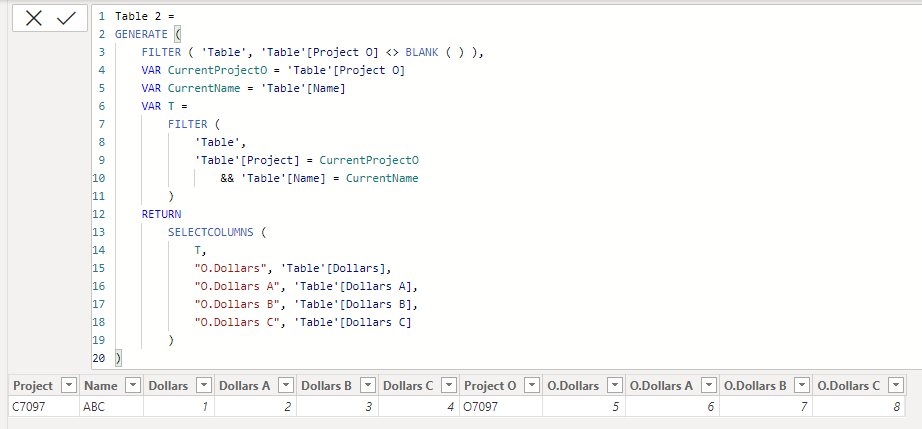The image size is (922, 429).
Task: Open the Dollars C column filter dropdown
Action: click(449, 386)
